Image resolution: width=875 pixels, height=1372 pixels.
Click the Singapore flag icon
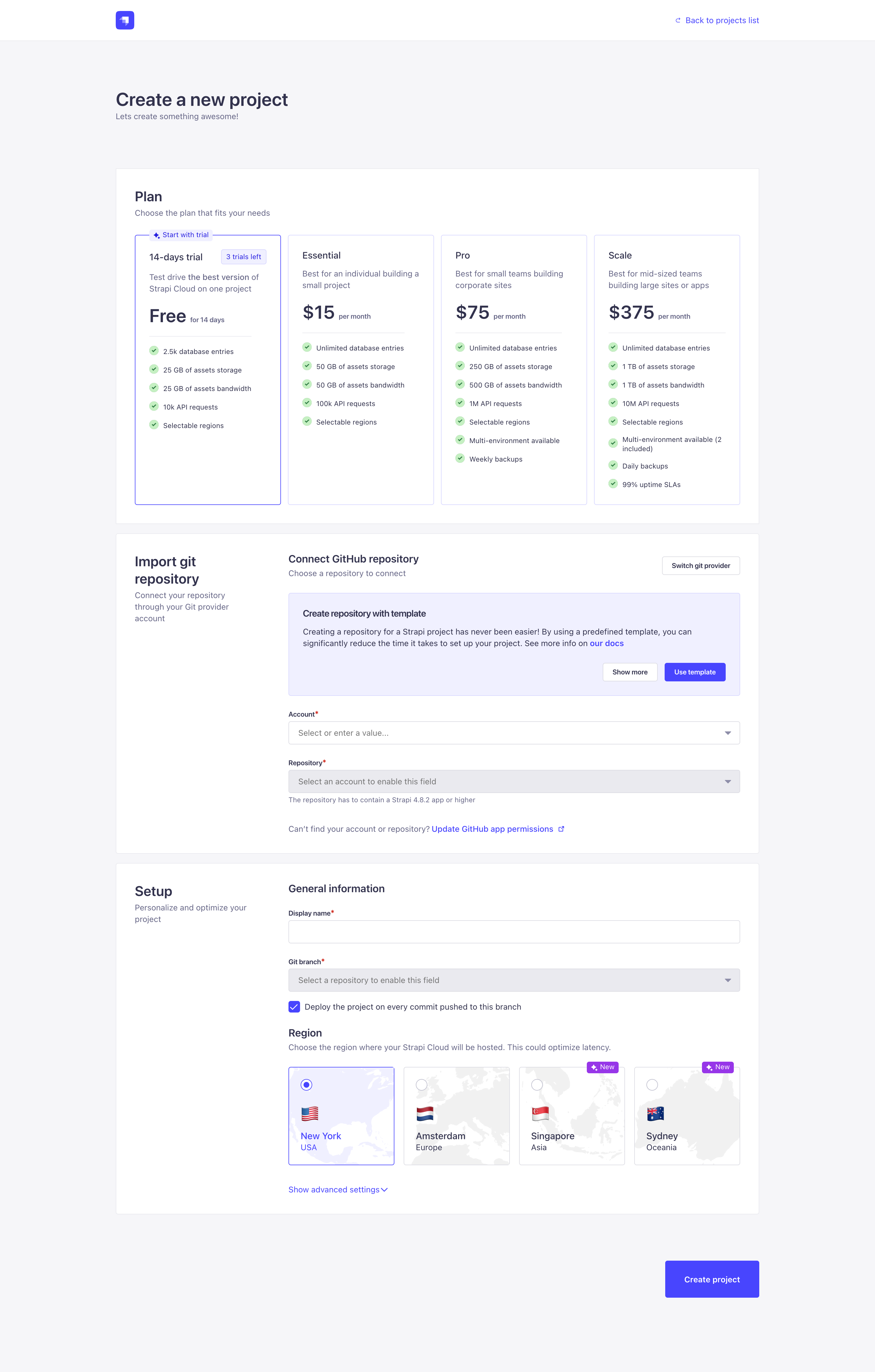click(x=541, y=1114)
